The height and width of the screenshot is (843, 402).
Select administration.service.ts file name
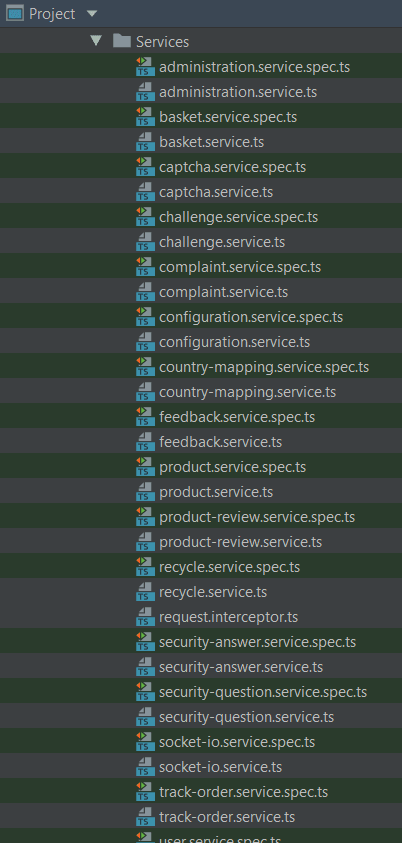coord(238,92)
